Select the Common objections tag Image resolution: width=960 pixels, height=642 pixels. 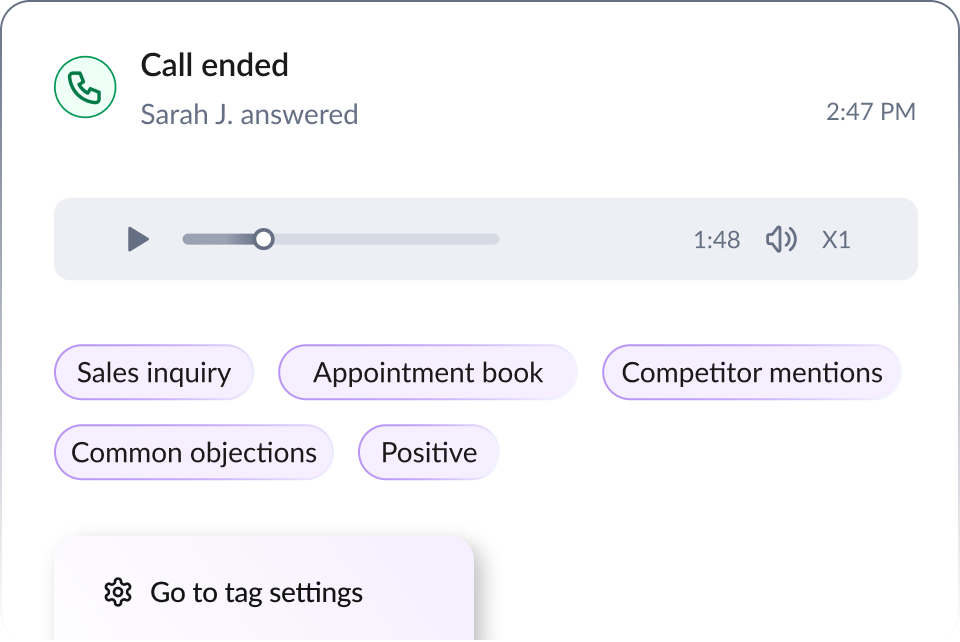(x=194, y=452)
